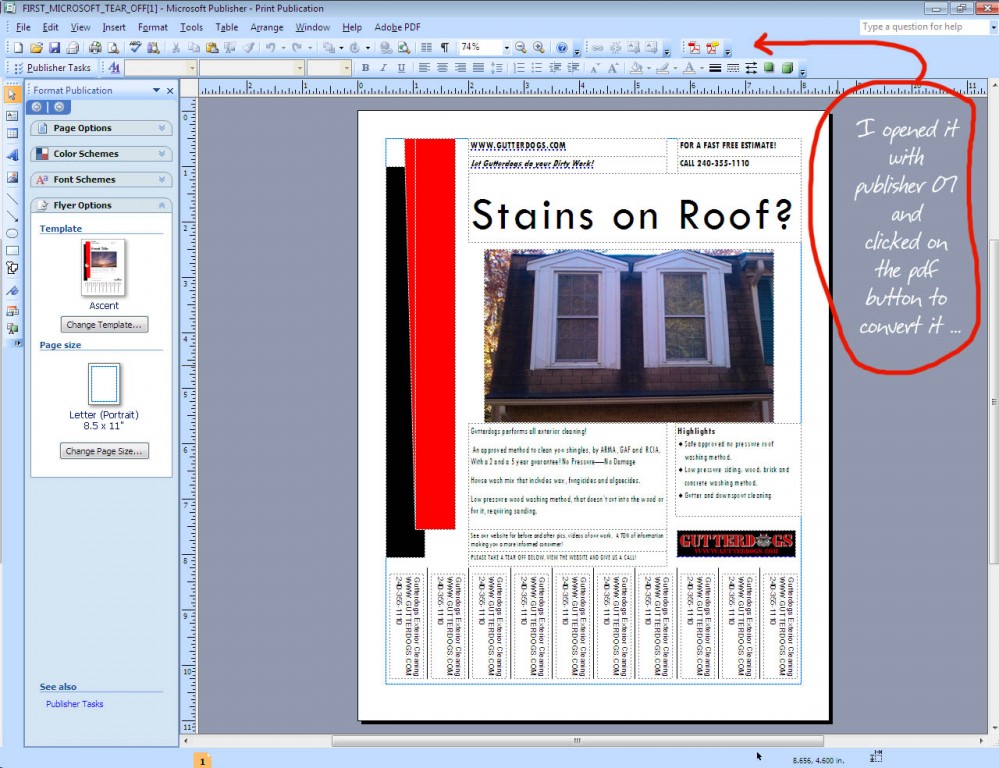Screen dimensions: 999x768
Task: Select the Insert Table tool
Action: [x=12, y=134]
